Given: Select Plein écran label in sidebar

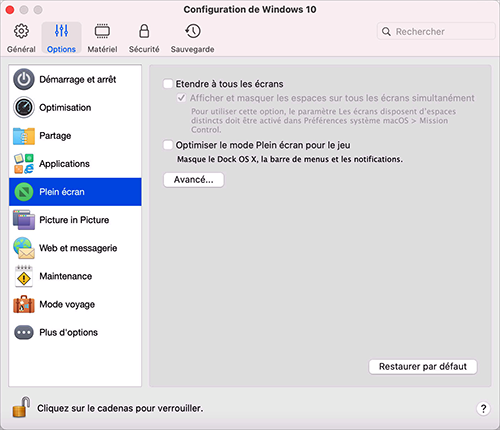Looking at the screenshot, I should click(x=62, y=192).
